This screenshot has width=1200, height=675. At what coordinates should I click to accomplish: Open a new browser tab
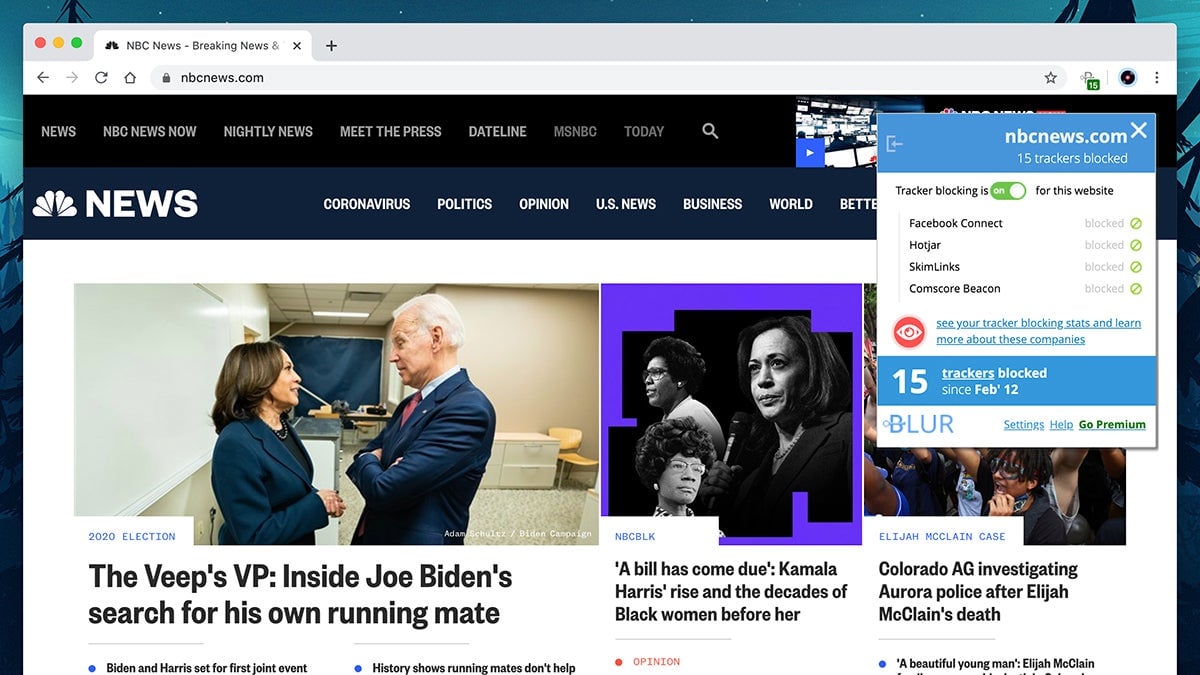332,46
